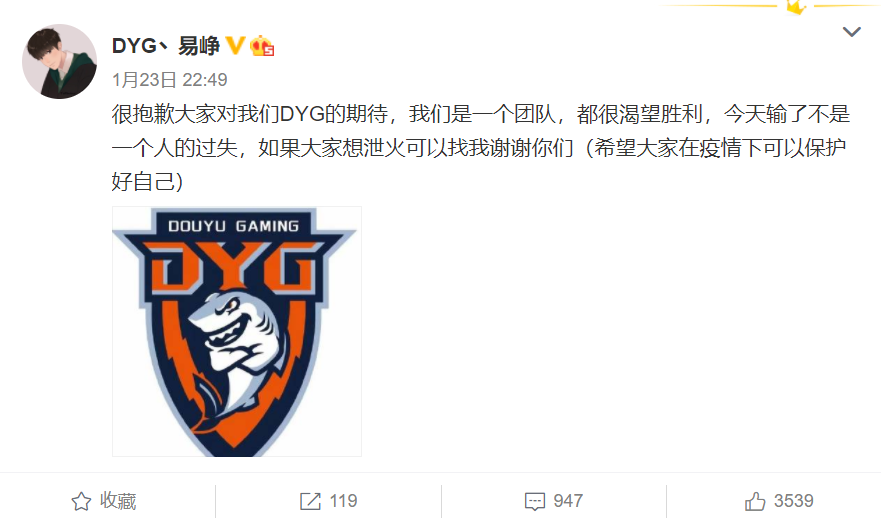Open the post options chevron menu
Viewport: 881px width, 529px height.
(852, 32)
